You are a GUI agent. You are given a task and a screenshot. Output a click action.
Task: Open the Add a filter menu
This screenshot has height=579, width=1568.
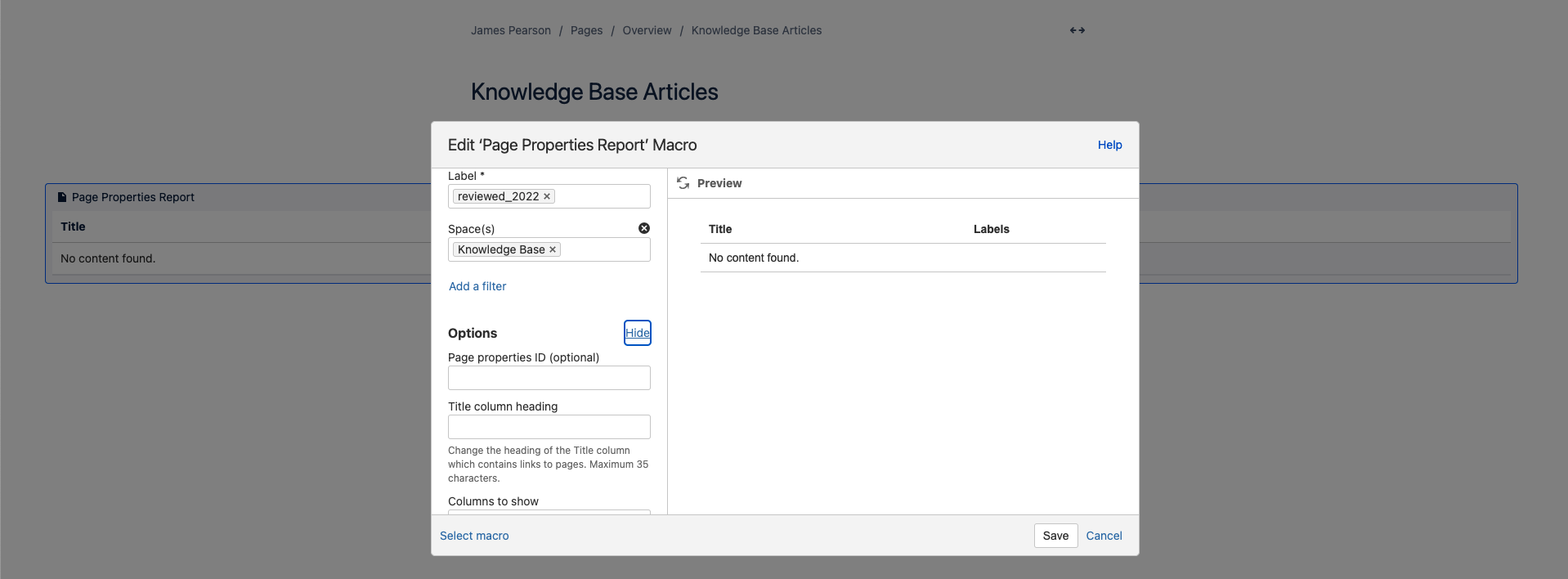(x=477, y=286)
